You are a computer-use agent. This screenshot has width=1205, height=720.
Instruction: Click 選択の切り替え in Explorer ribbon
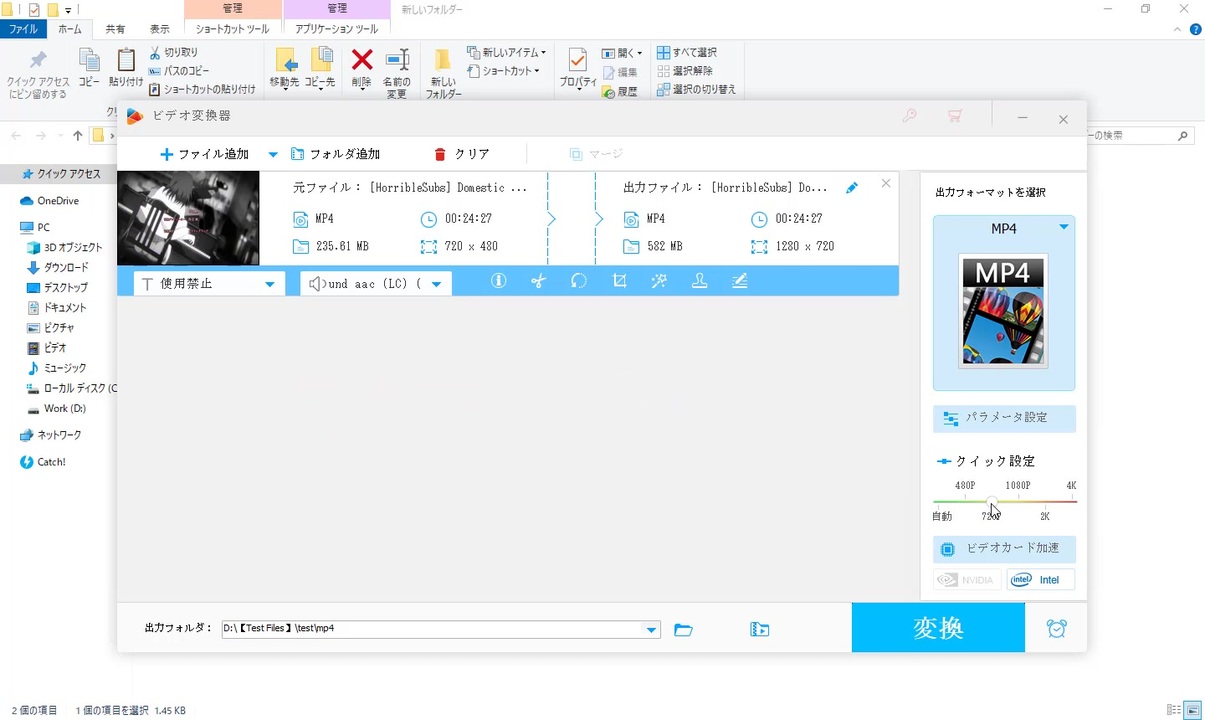(697, 89)
